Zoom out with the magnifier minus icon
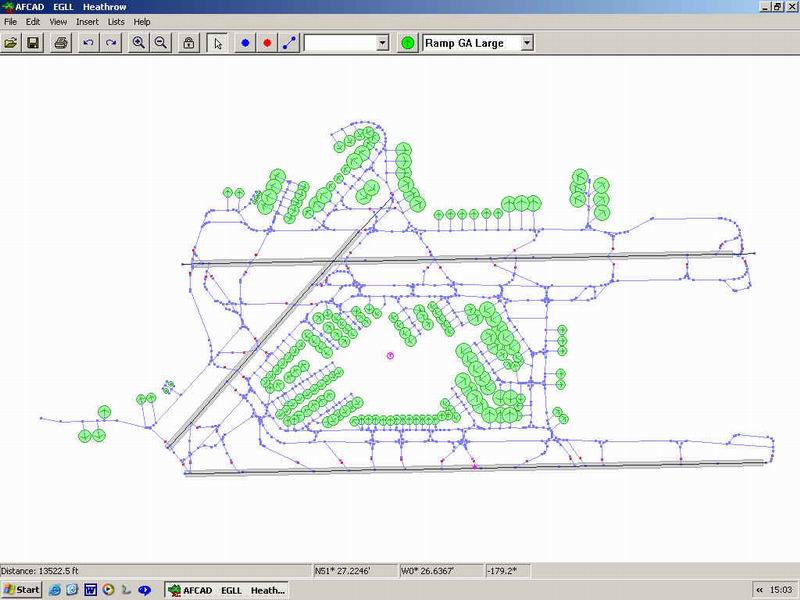Image resolution: width=800 pixels, height=600 pixels. point(160,43)
